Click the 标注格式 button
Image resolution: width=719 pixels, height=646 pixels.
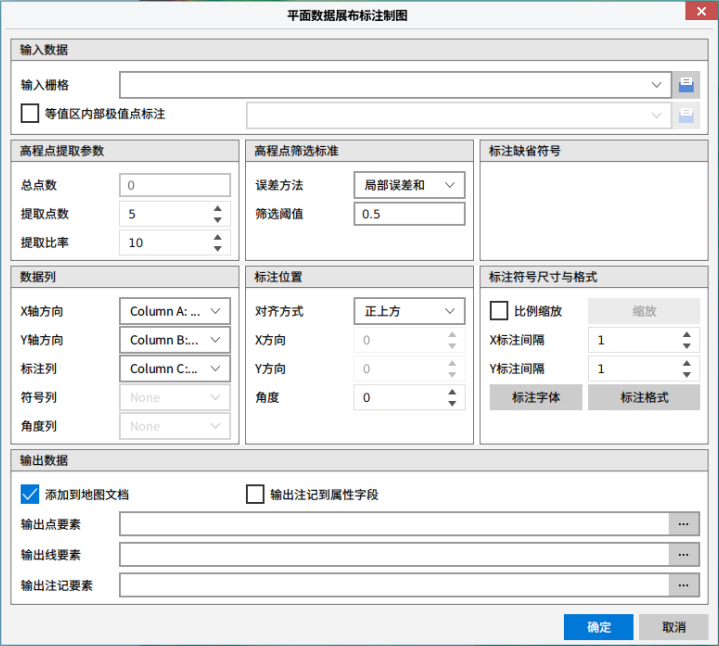(644, 397)
